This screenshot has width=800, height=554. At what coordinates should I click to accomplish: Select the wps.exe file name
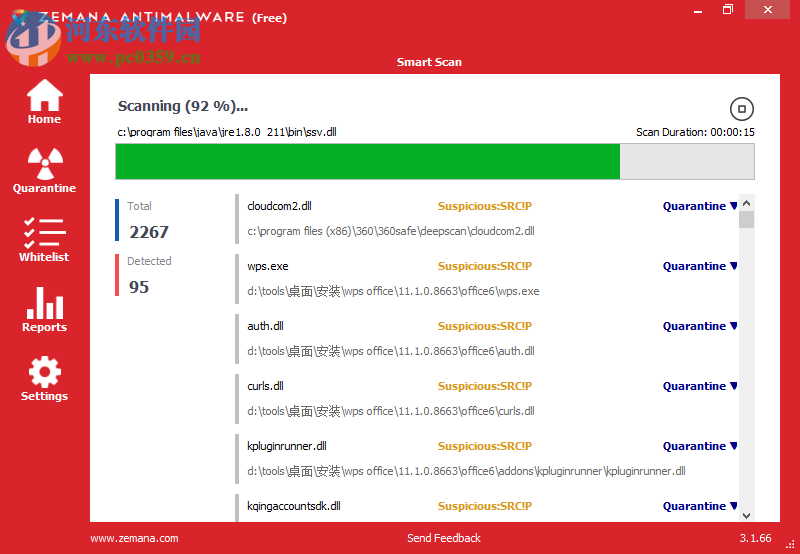tap(267, 266)
